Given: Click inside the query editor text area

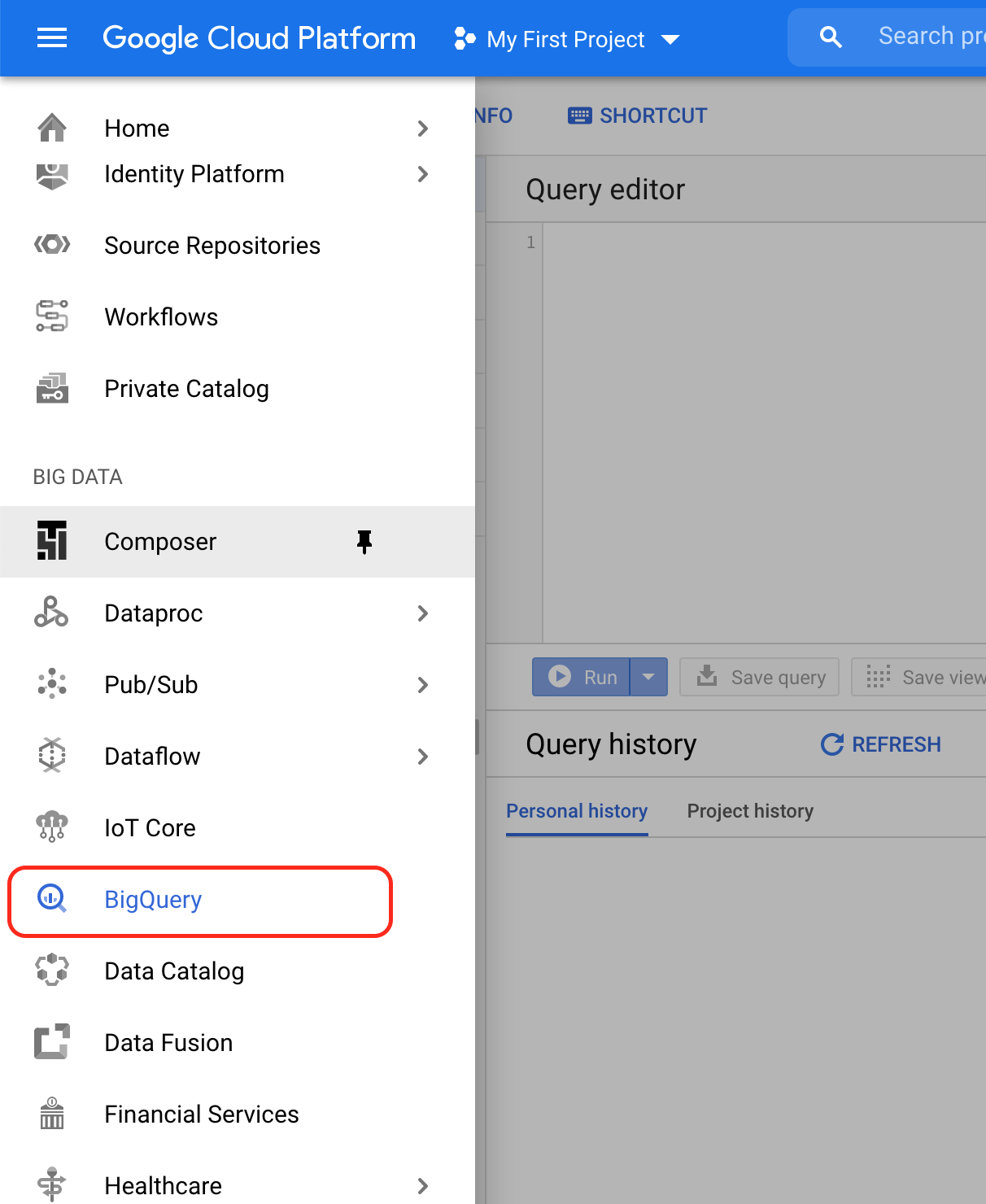Looking at the screenshot, I should [765, 431].
